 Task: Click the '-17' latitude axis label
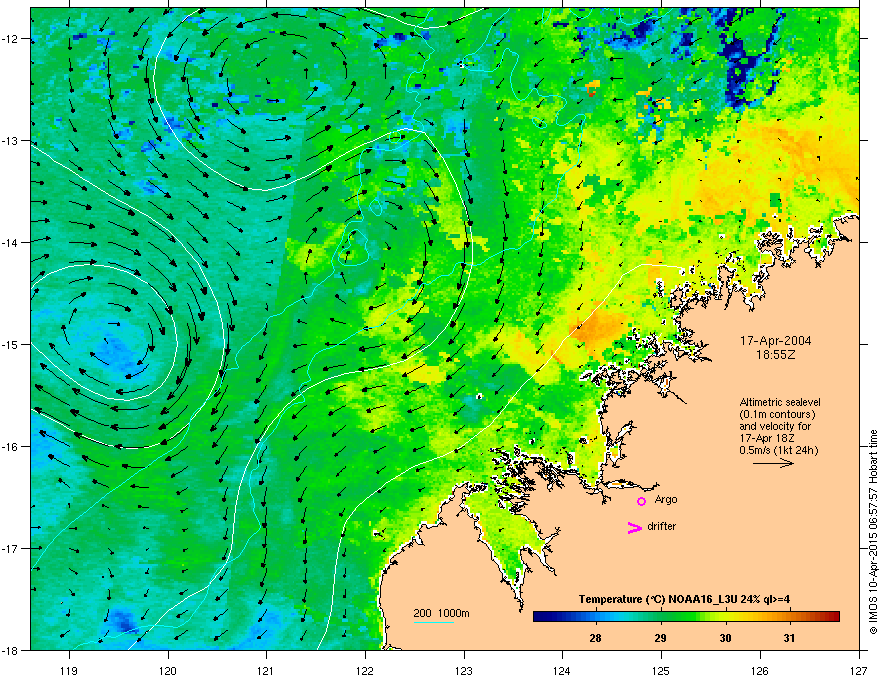[11, 548]
